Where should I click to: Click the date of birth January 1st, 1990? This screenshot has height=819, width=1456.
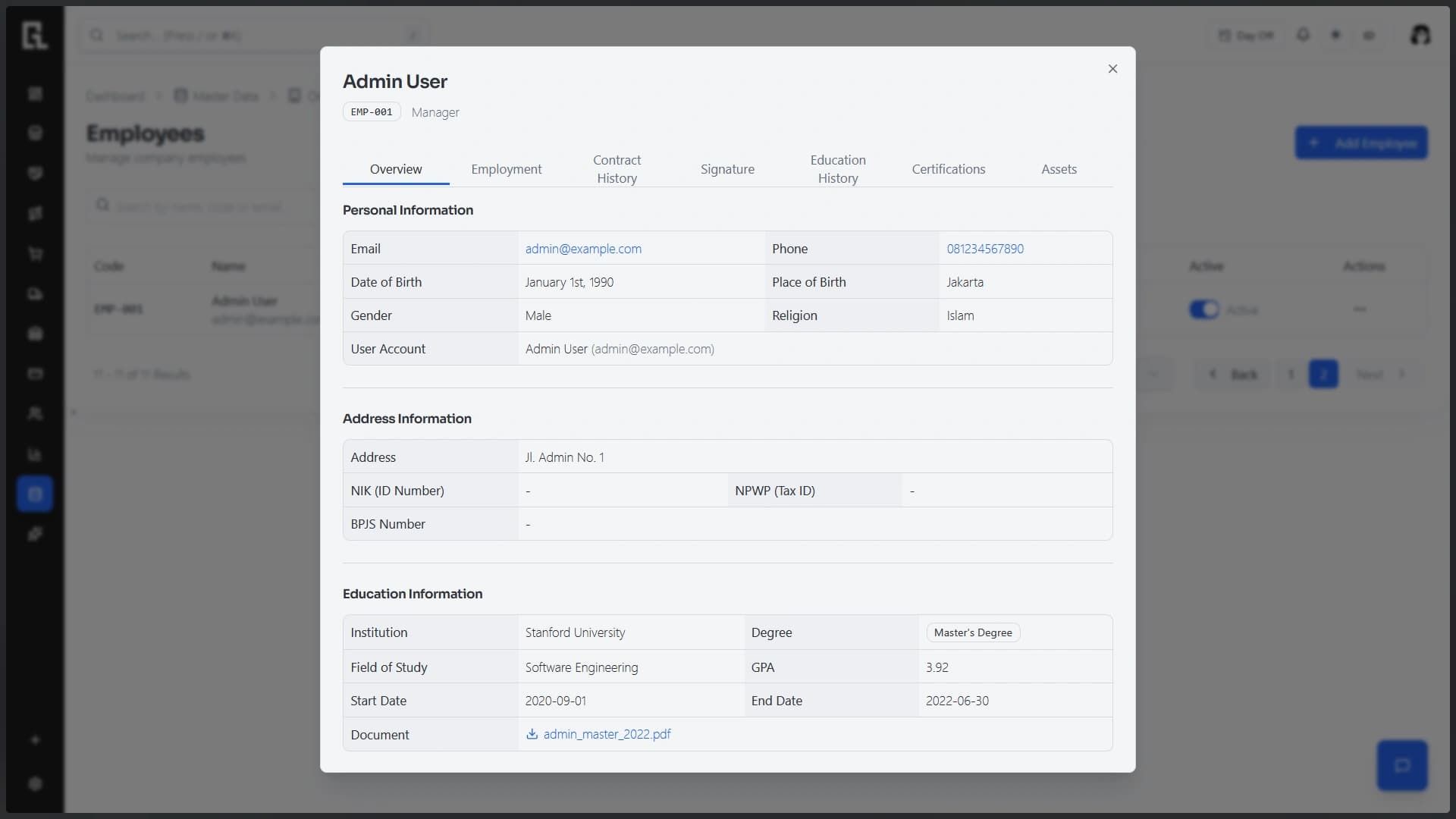570,282
